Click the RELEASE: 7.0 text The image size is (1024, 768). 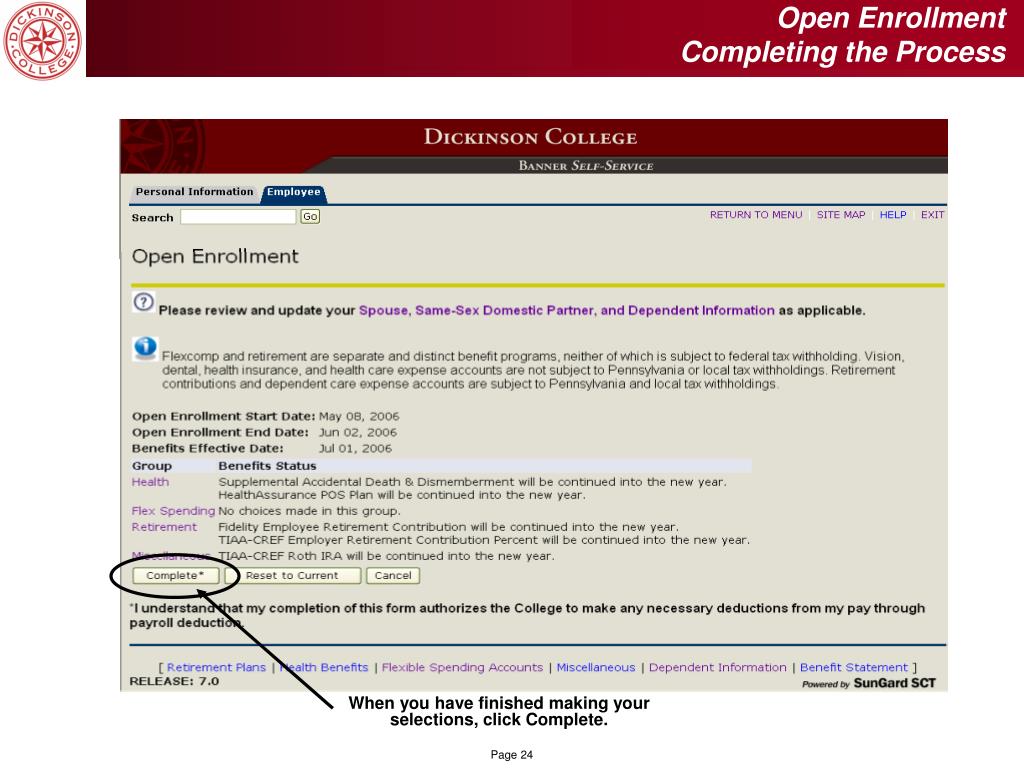point(174,681)
